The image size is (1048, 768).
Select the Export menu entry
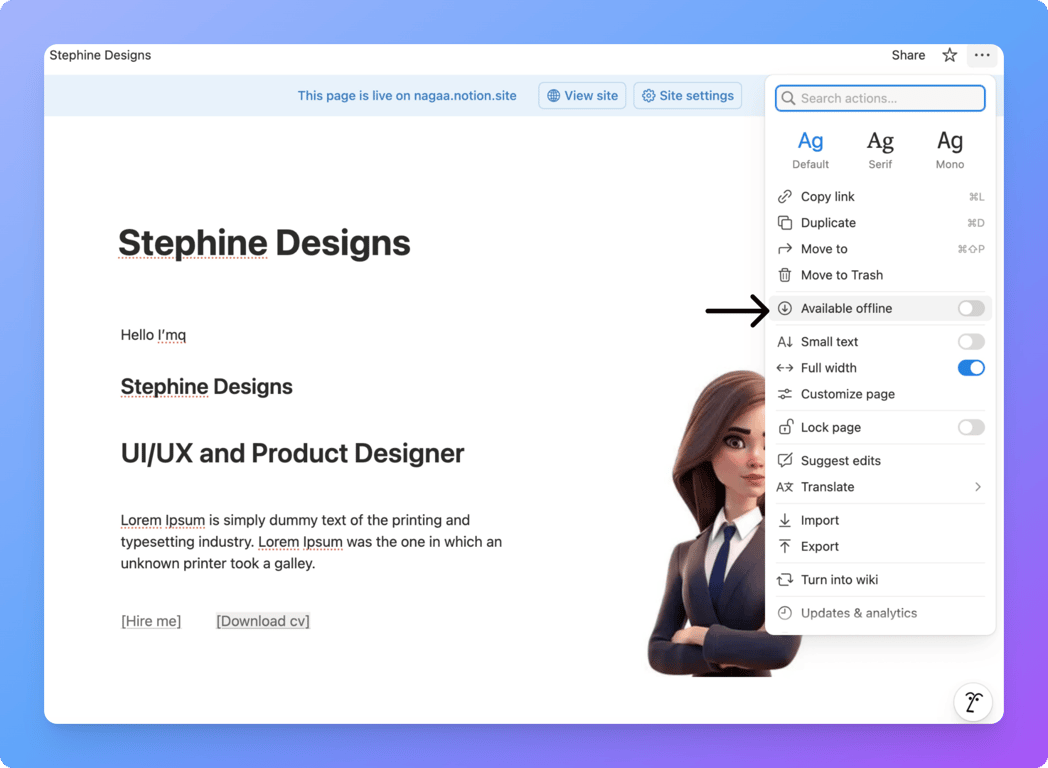pos(880,546)
